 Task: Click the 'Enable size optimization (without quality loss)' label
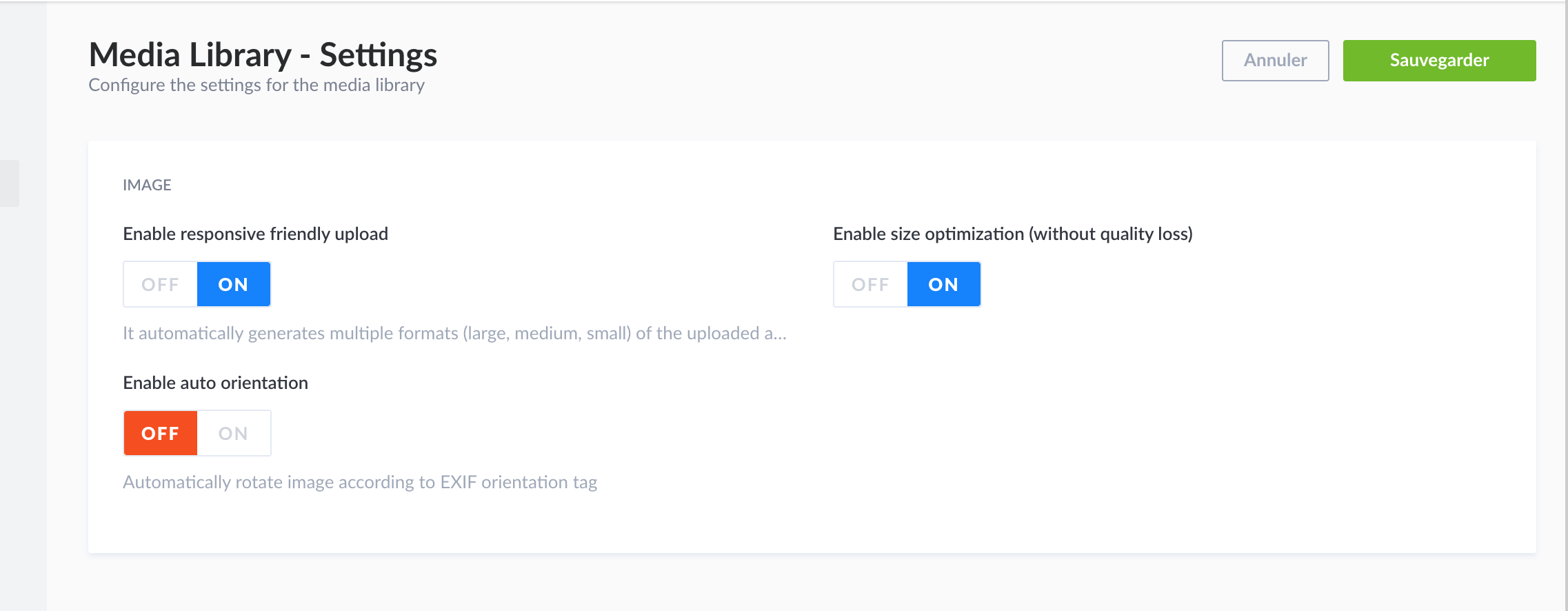coord(1012,234)
